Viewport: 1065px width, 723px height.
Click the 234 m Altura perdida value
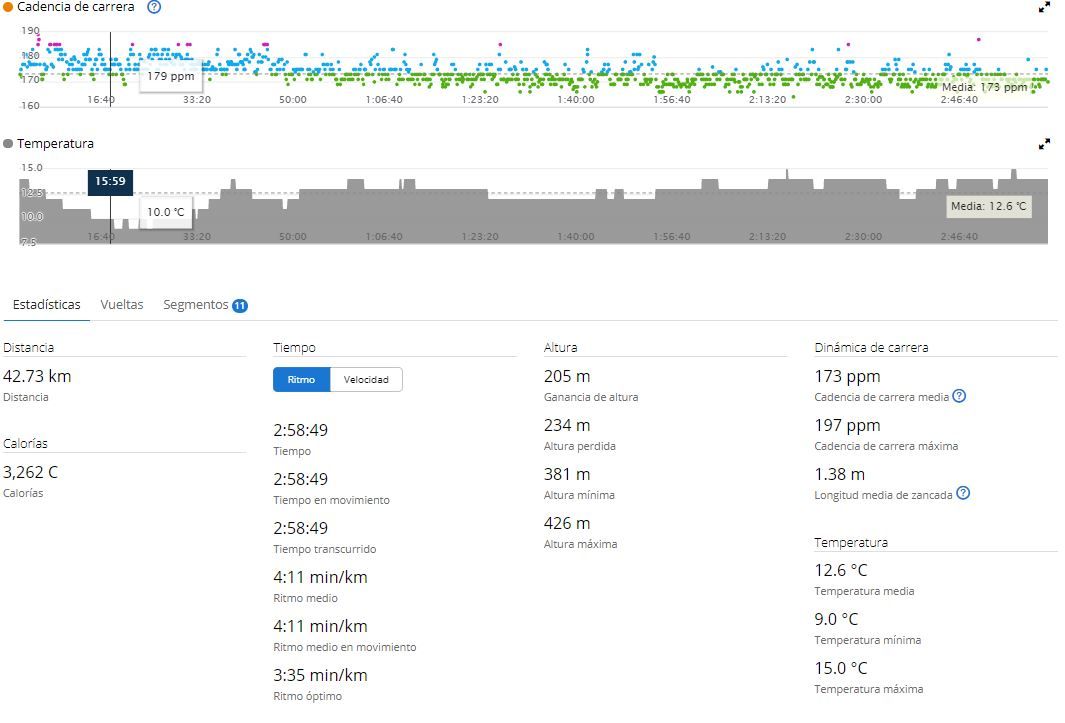[x=566, y=425]
